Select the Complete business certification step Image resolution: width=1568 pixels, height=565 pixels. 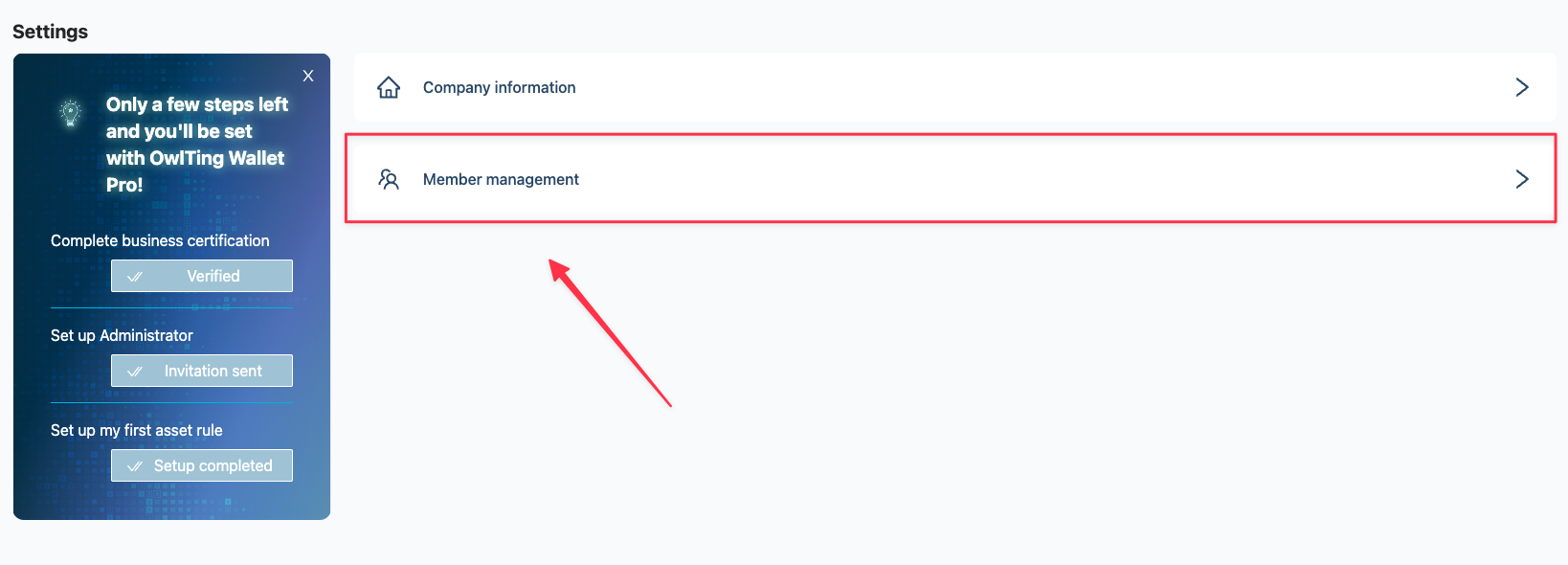pyautogui.click(x=160, y=240)
